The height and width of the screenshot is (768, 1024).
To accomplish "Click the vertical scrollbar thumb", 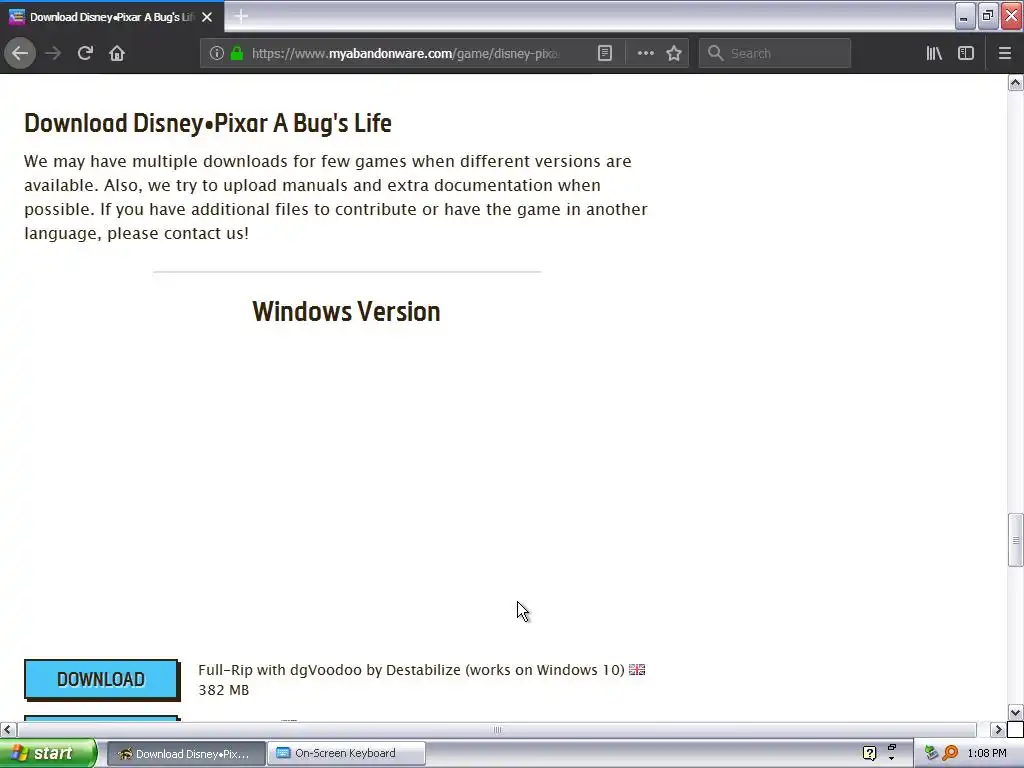I will click(1015, 540).
